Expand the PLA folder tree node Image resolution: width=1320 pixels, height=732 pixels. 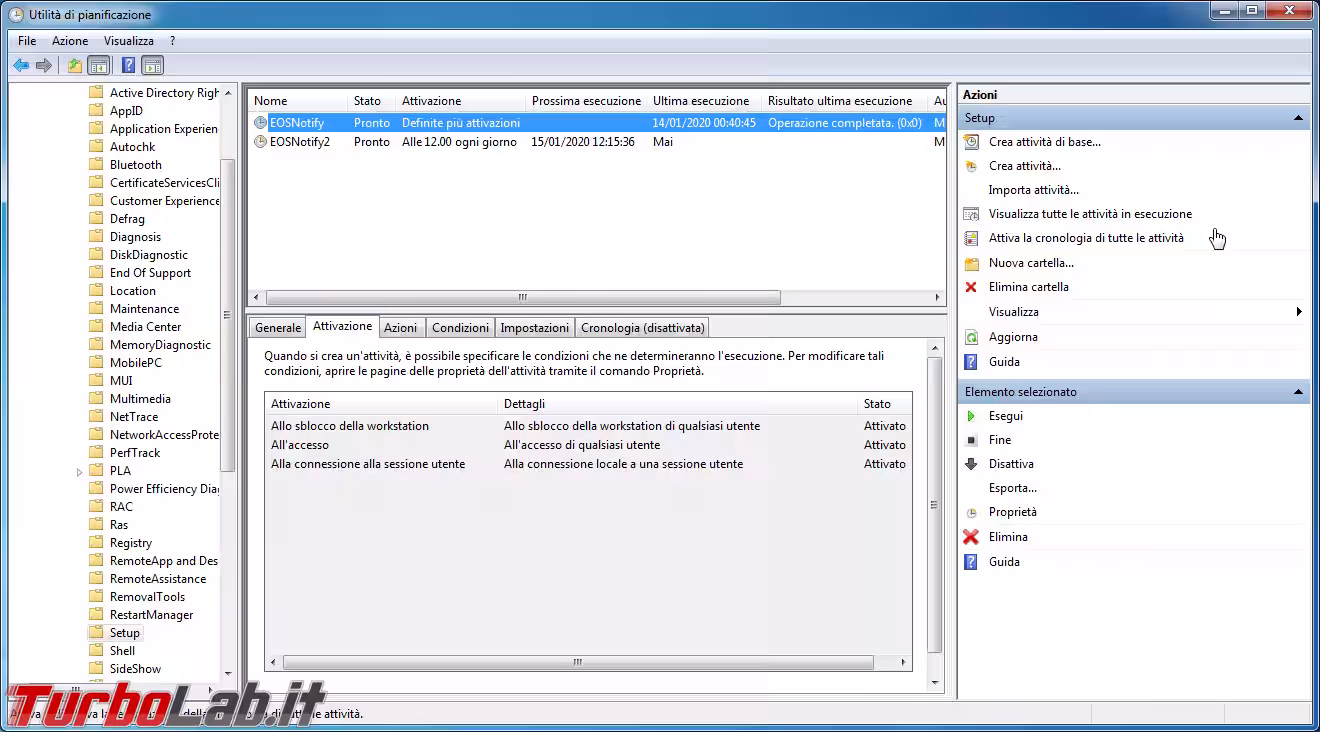pos(80,471)
